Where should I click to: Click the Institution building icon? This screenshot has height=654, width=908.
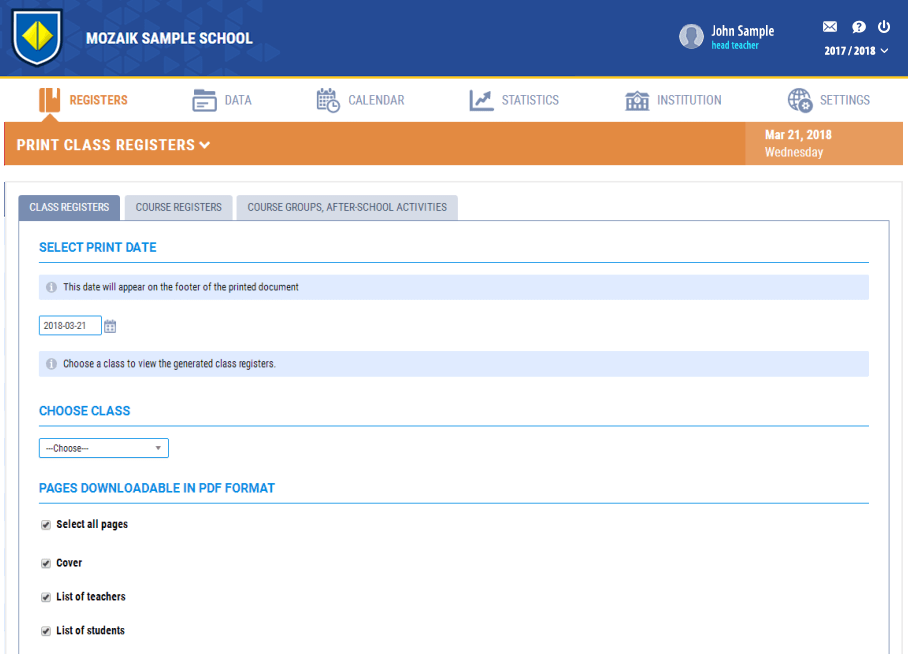pos(637,100)
